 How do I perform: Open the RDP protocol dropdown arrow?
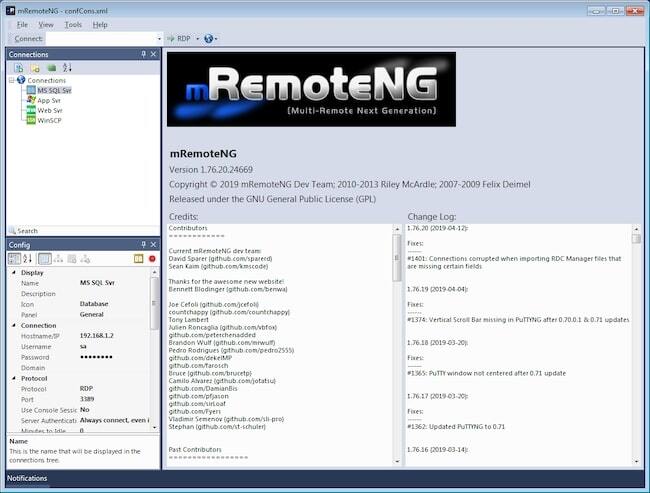197,39
